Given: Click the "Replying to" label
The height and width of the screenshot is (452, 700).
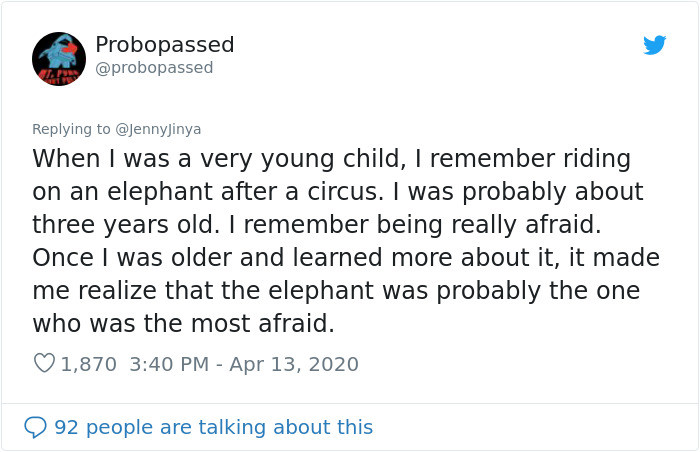Looking at the screenshot, I should point(71,129).
